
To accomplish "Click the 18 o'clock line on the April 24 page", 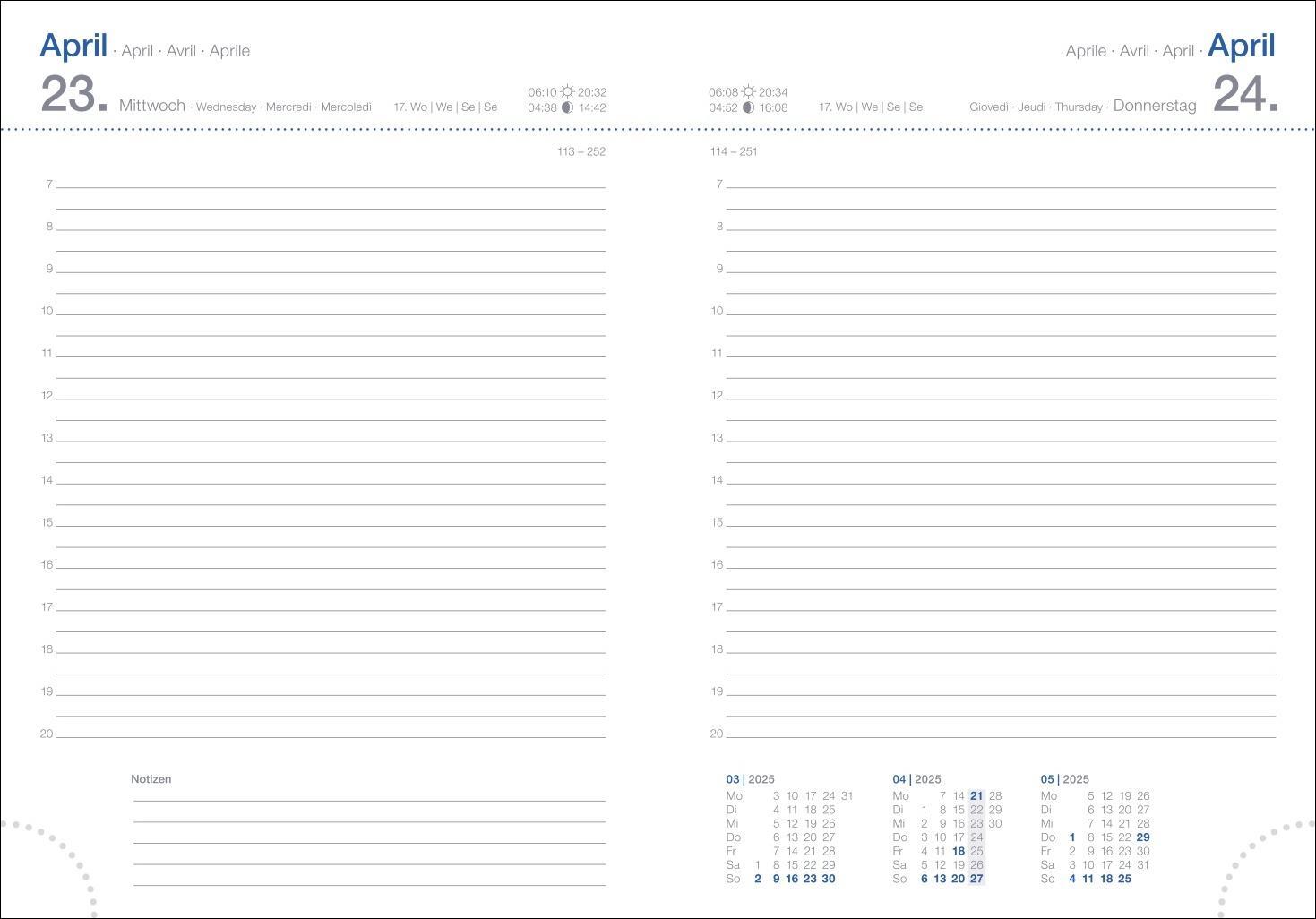I will coord(1001,653).
